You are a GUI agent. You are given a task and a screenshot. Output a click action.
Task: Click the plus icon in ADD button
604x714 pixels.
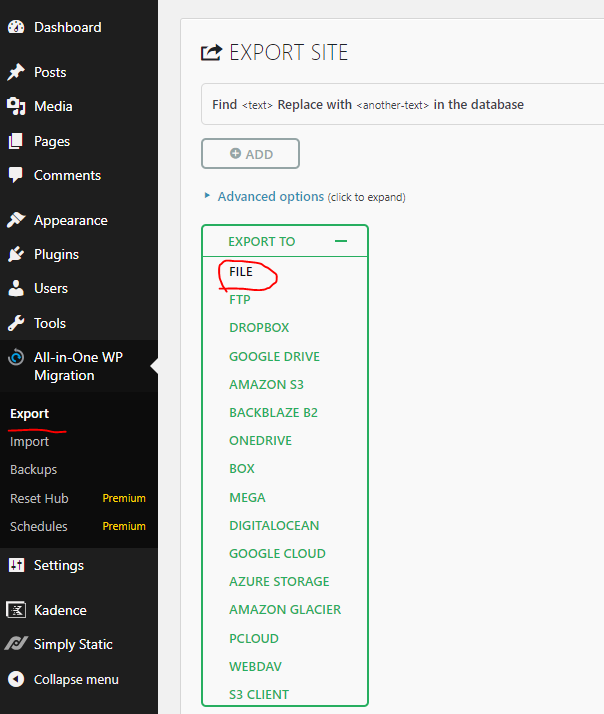[235, 153]
